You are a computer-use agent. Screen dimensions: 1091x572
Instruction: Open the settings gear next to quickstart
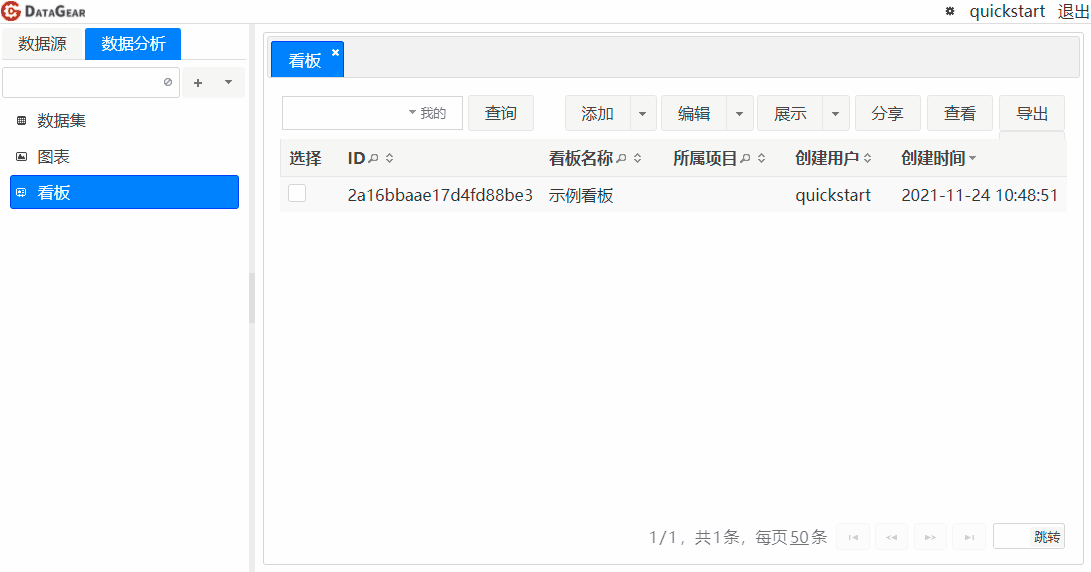click(950, 12)
